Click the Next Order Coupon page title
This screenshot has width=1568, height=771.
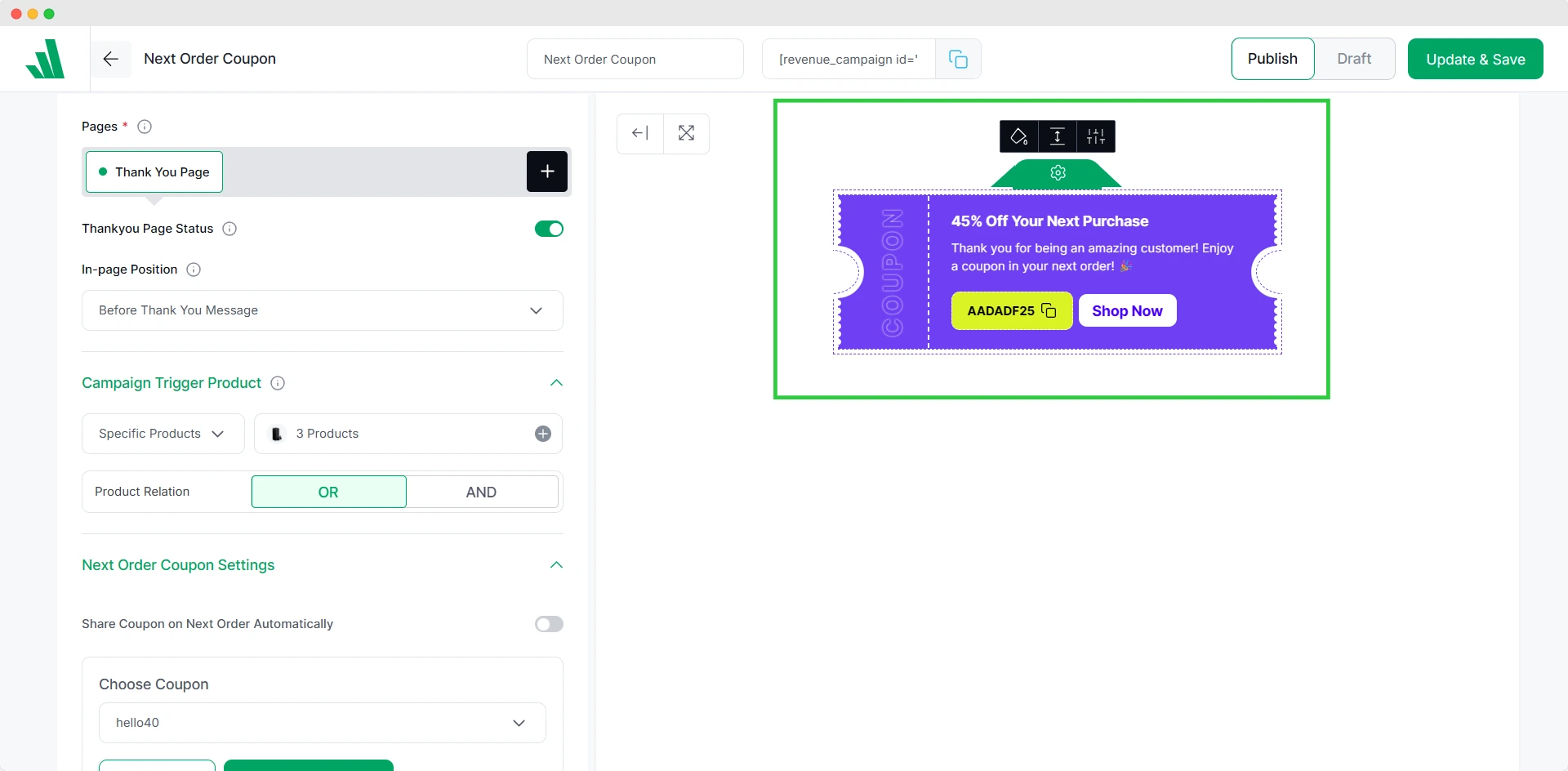210,59
